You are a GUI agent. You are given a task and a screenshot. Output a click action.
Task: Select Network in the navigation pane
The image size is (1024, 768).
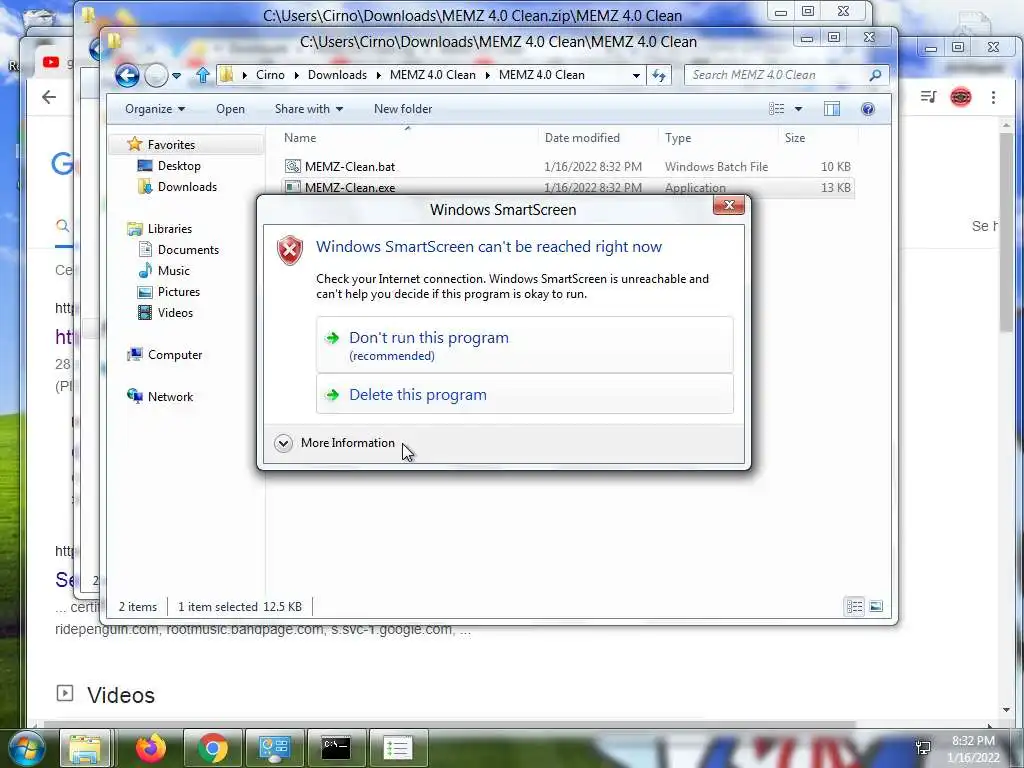click(x=170, y=396)
